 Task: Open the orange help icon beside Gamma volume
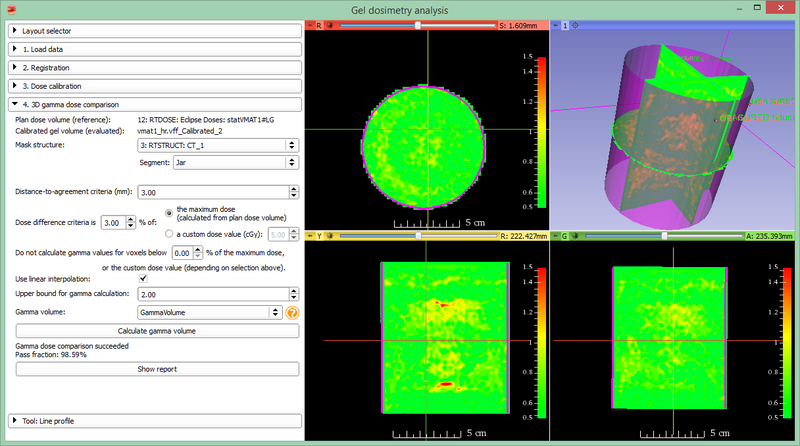click(293, 312)
